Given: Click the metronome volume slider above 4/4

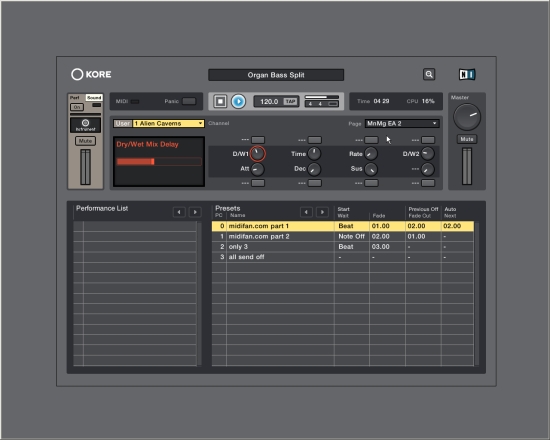Looking at the screenshot, I should pos(322,97).
